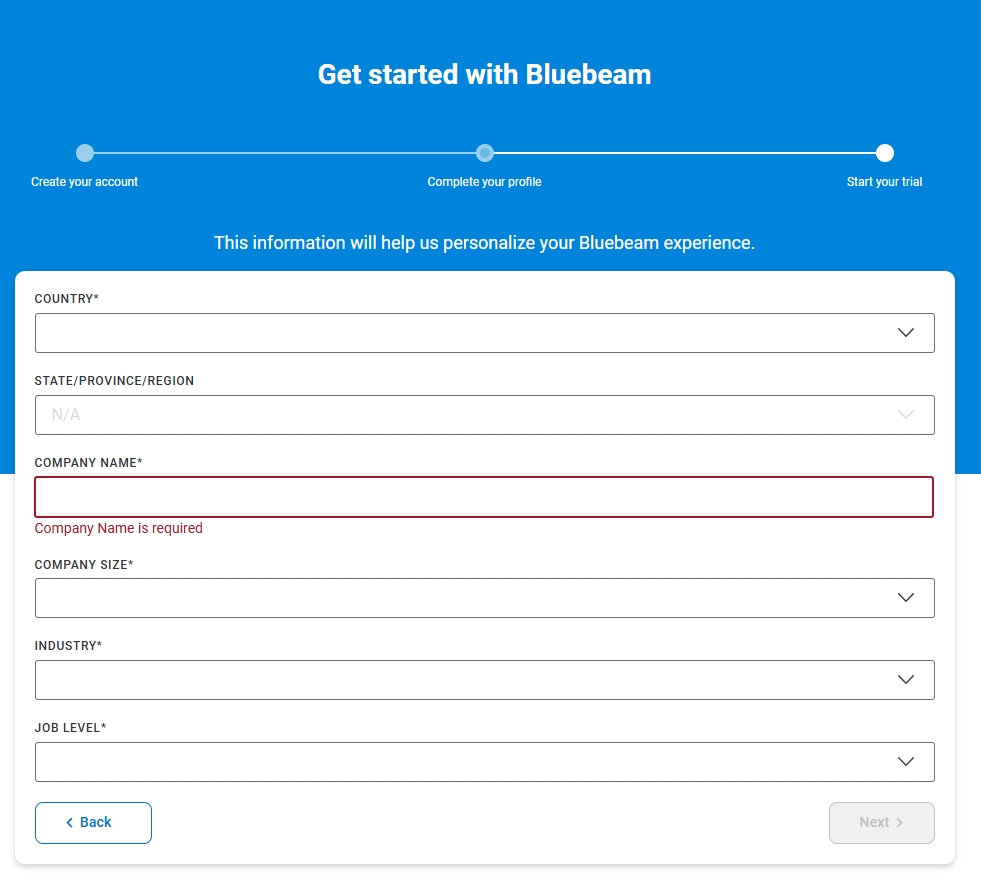Click the "Complete your profile" step circle
The width and height of the screenshot is (981, 895).
[x=485, y=153]
